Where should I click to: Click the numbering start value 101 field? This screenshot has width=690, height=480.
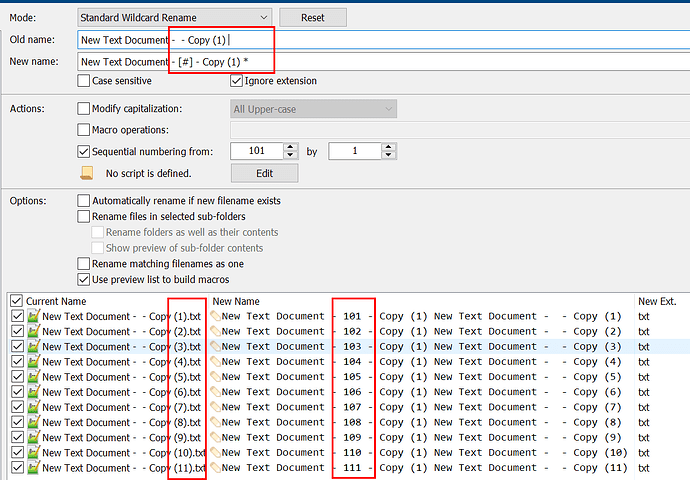[257, 151]
